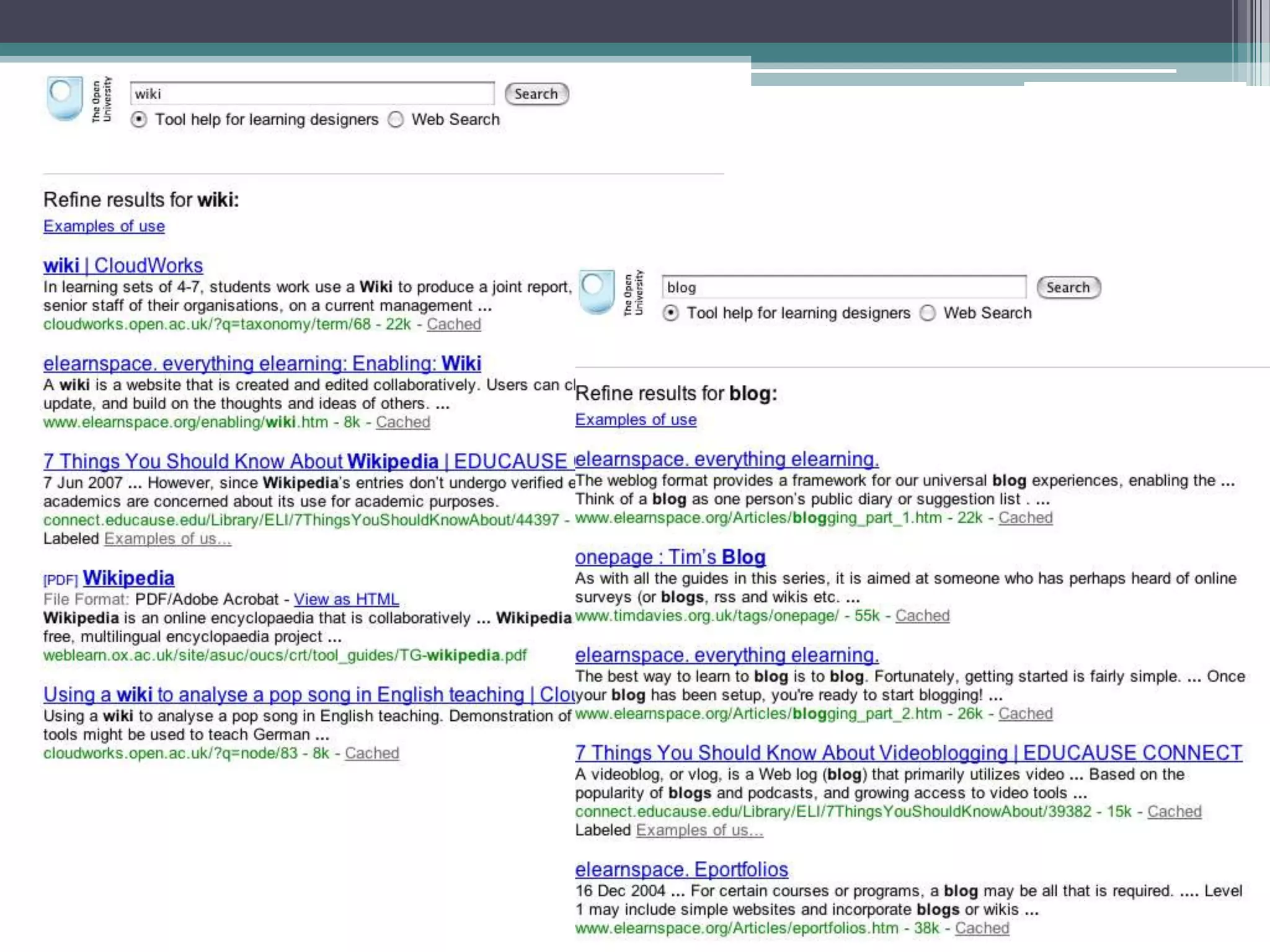Select 'Tool help for learning designers' in wiki search
This screenshot has height=952, width=1270.
pyautogui.click(x=139, y=120)
